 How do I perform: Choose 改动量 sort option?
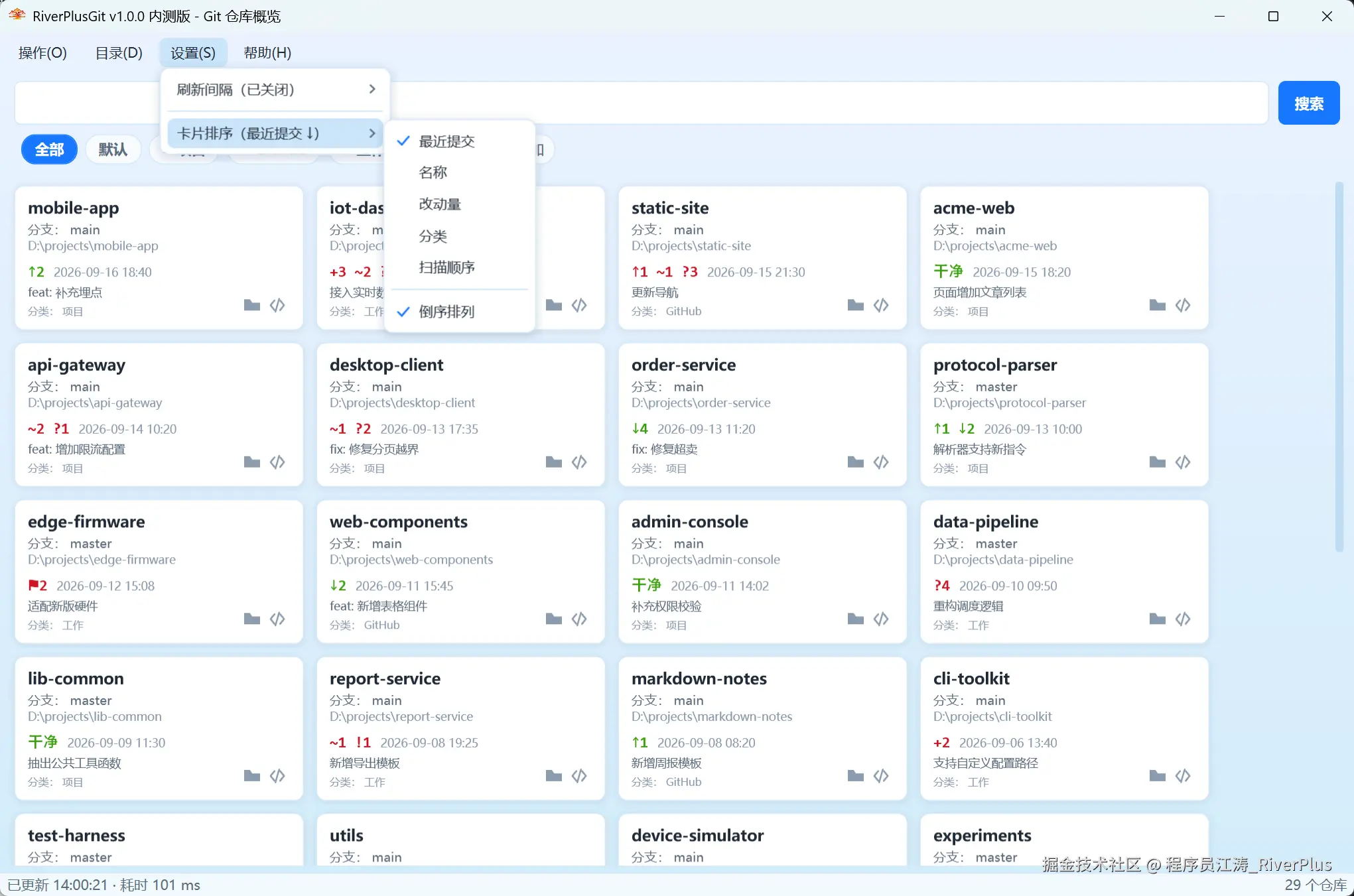pos(459,204)
